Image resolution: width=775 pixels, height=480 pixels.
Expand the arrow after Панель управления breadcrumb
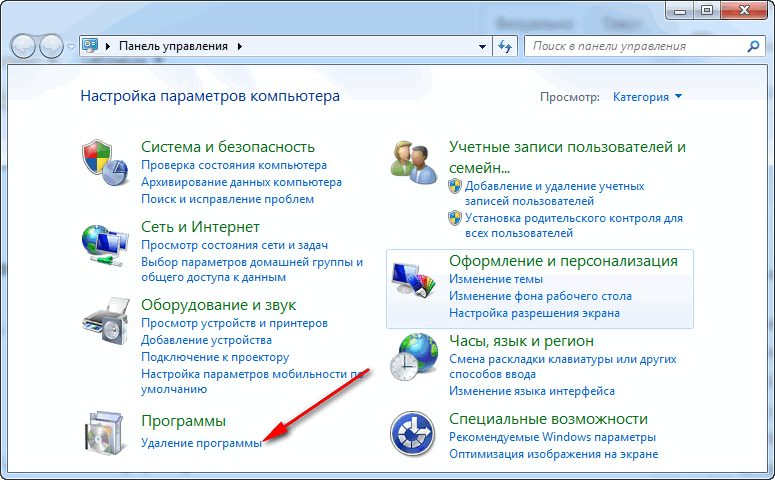(x=240, y=46)
